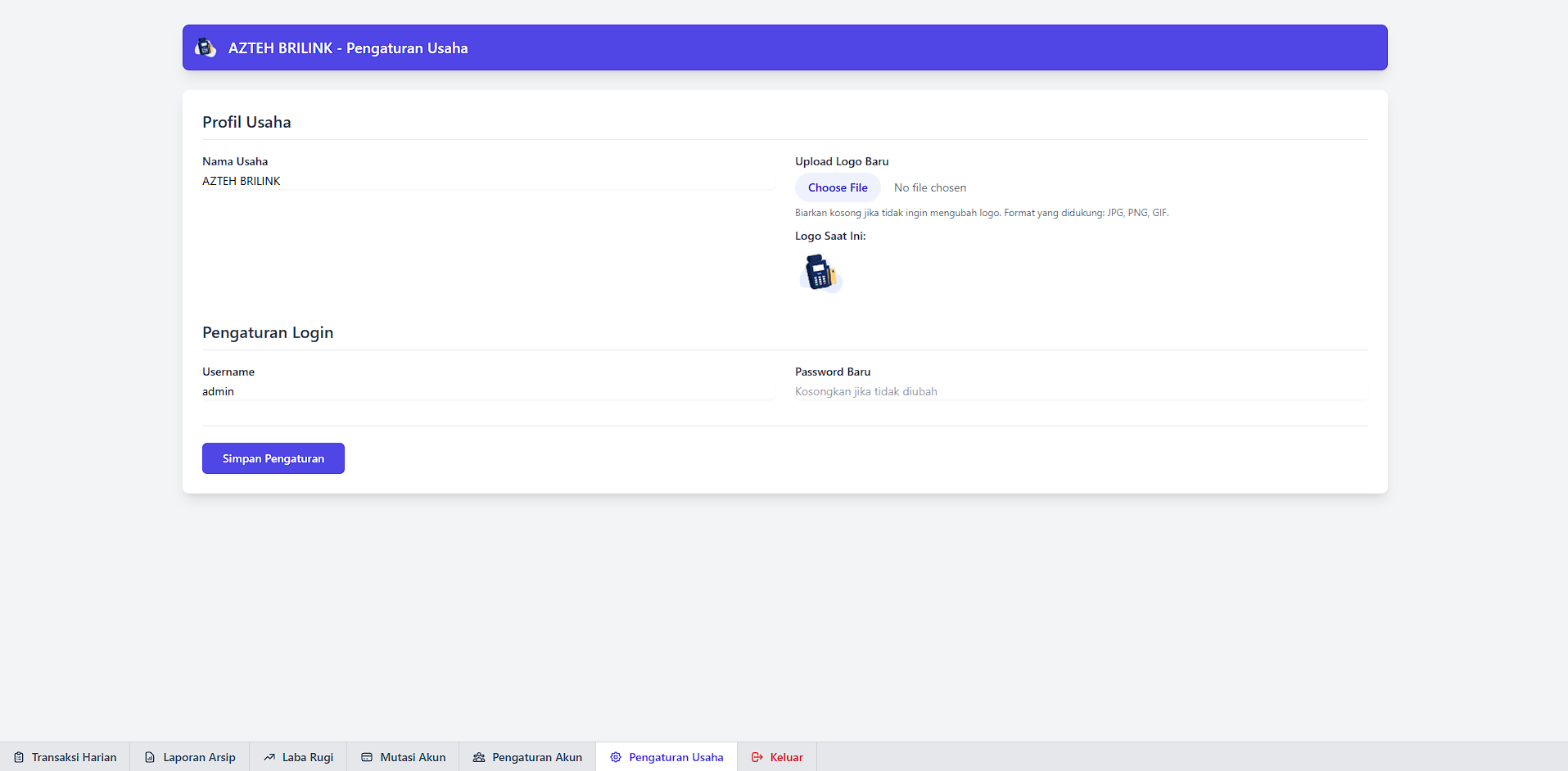1568x771 pixels.
Task: Click the Password Baru input field
Action: pyautogui.click(x=1081, y=391)
